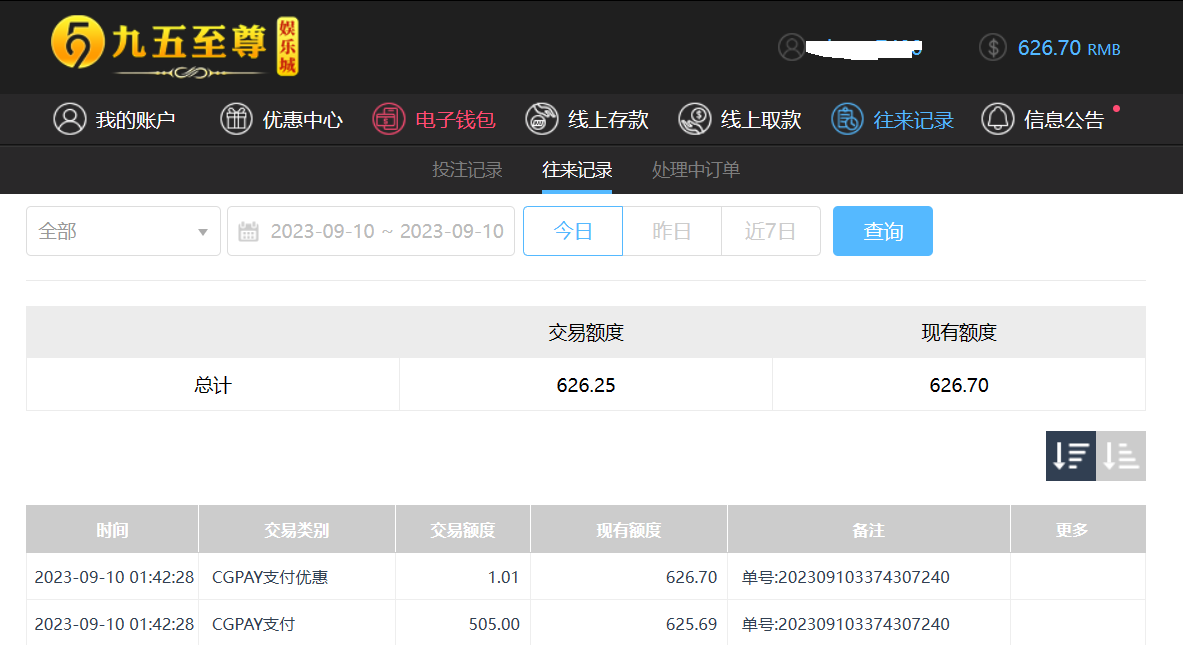Click the 单号 note in CGPAY支付优惠 row
Screen dimensions: 1183x645
click(x=846, y=577)
